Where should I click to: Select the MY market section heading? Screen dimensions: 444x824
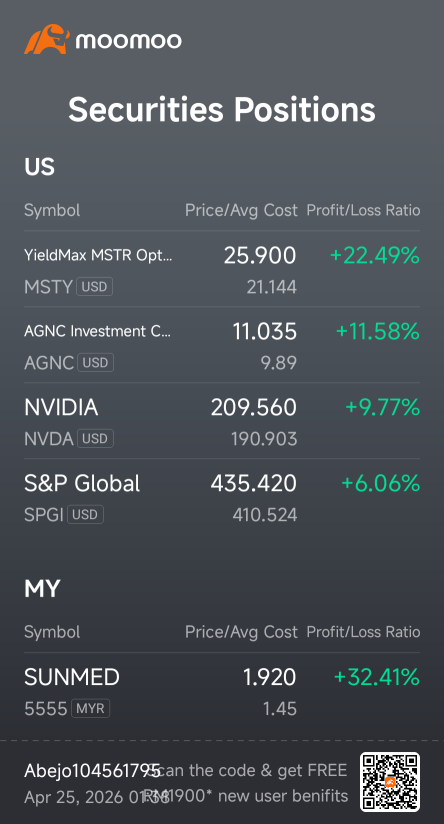[42, 589]
